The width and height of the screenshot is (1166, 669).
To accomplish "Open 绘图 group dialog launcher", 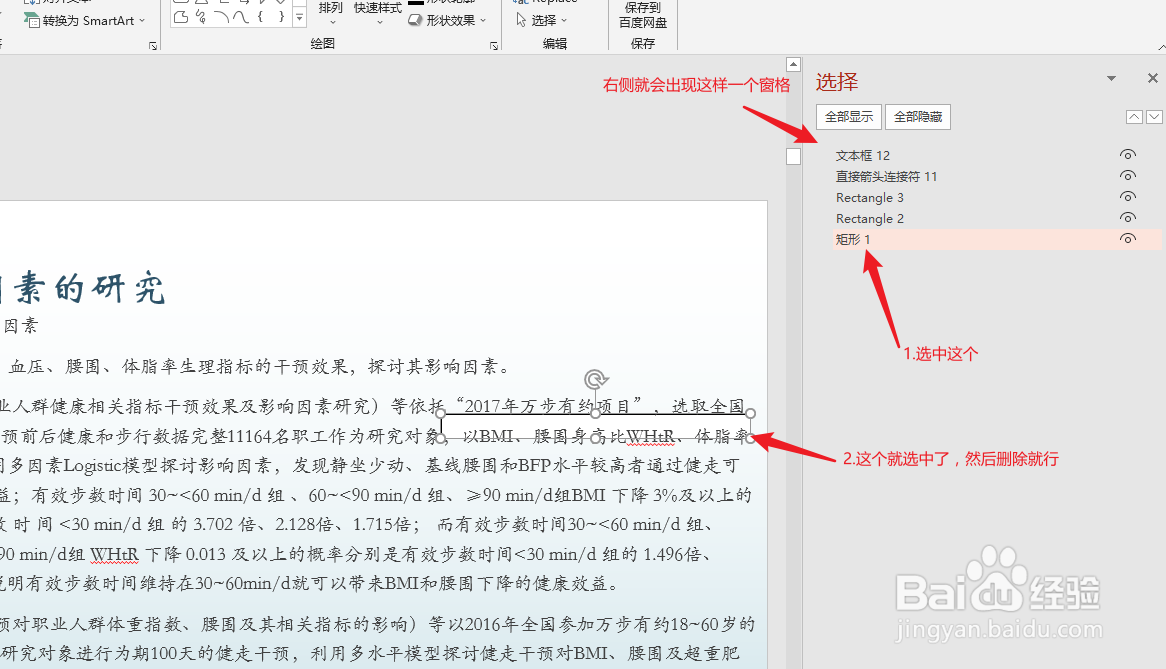I will [494, 46].
